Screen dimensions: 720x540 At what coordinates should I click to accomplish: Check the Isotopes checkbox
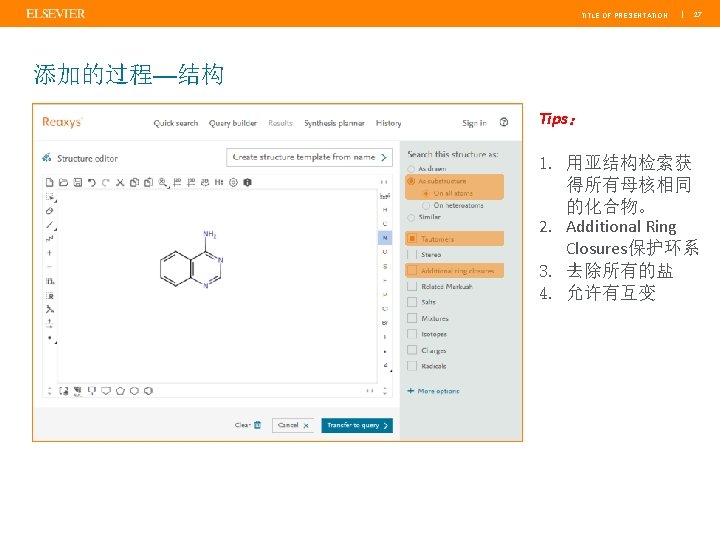click(412, 334)
